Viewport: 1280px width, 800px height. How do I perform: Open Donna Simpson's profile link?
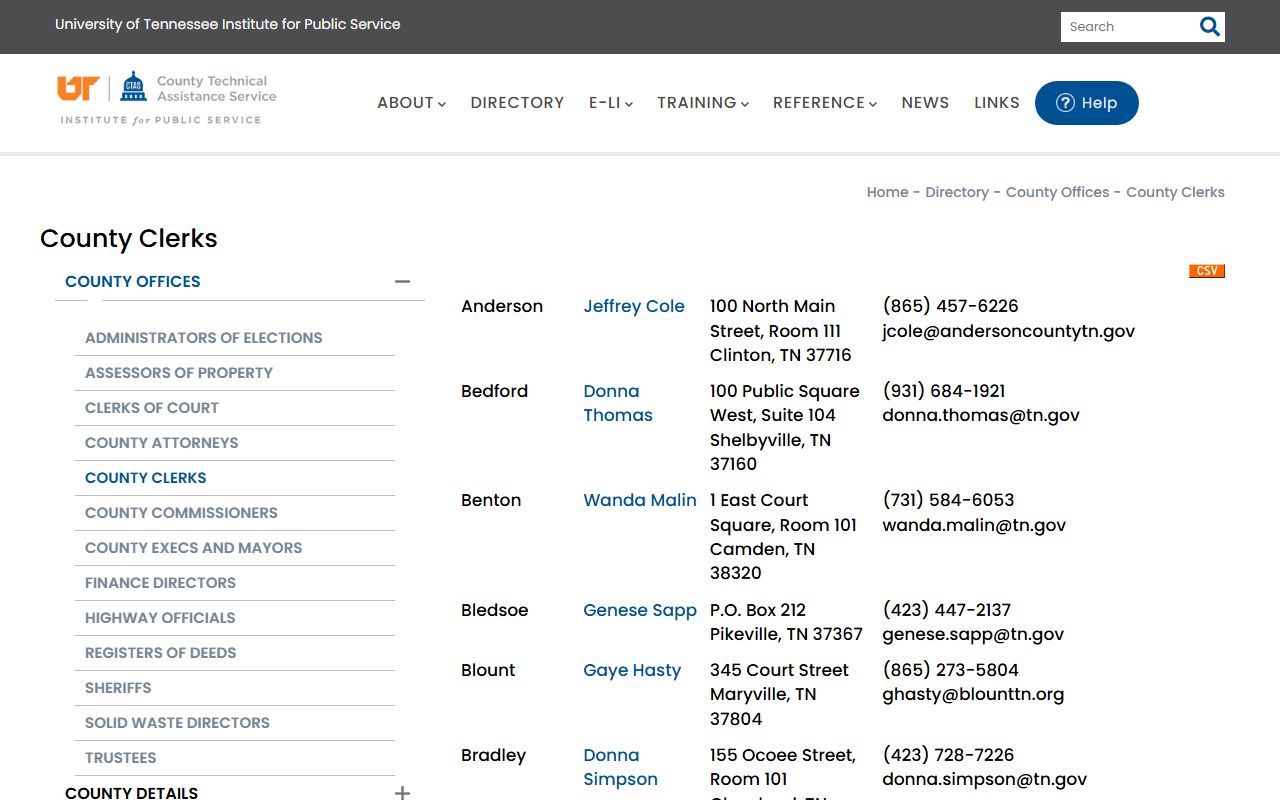click(x=620, y=767)
